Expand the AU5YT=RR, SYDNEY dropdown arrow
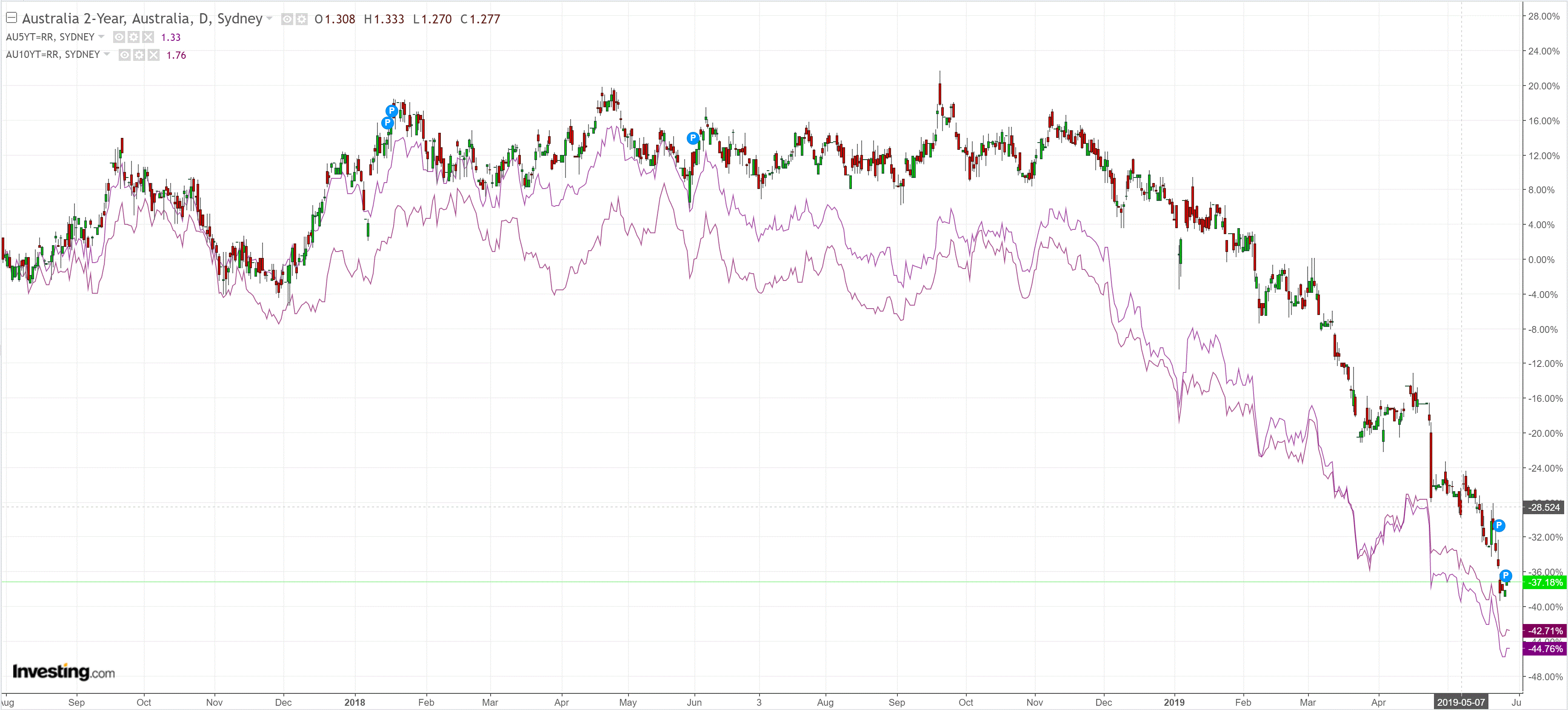Image resolution: width=1568 pixels, height=710 pixels. point(101,37)
